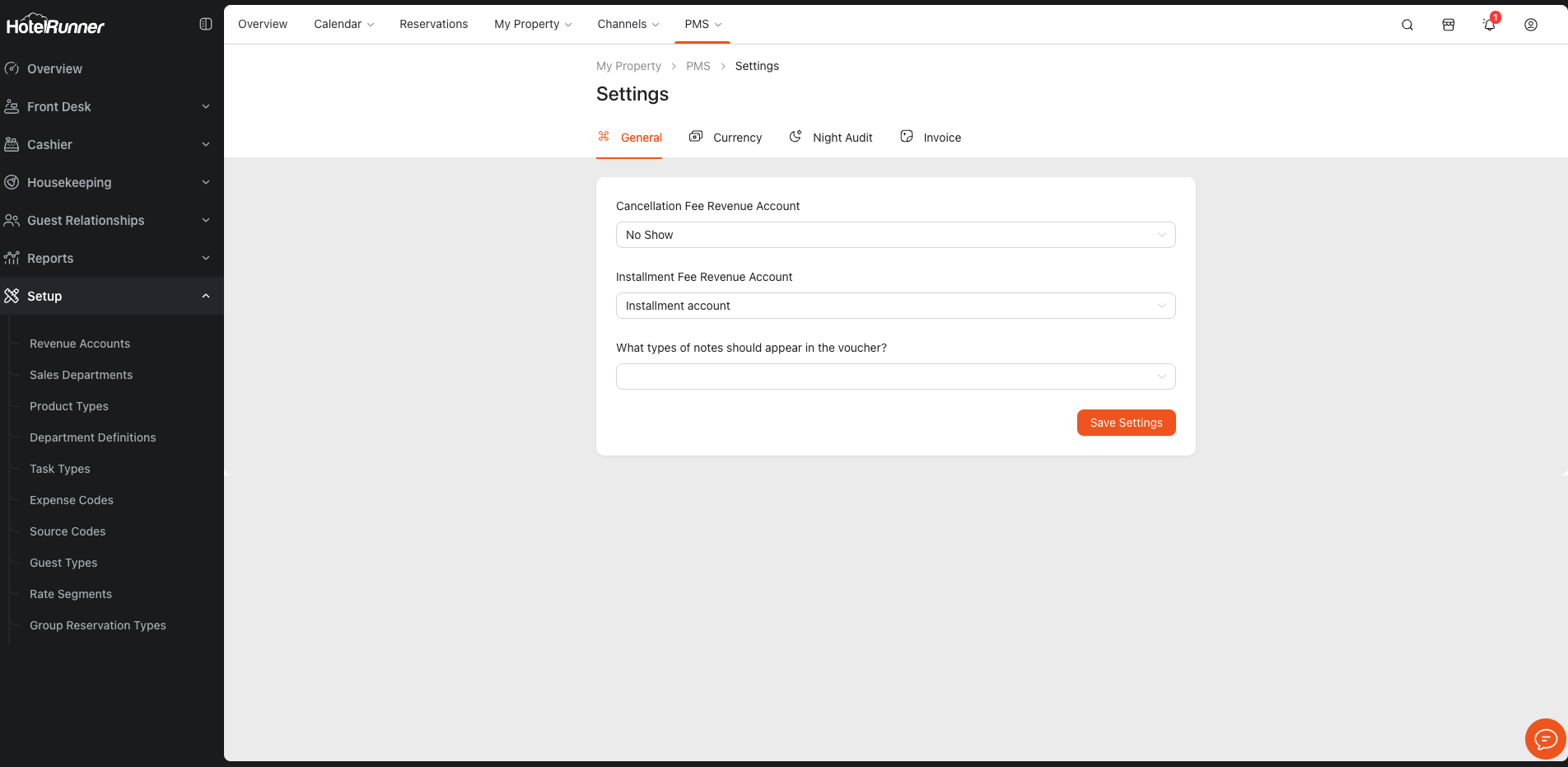This screenshot has width=1568, height=767.
Task: Open Installment Fee Revenue Account dropdown
Action: (x=895, y=306)
